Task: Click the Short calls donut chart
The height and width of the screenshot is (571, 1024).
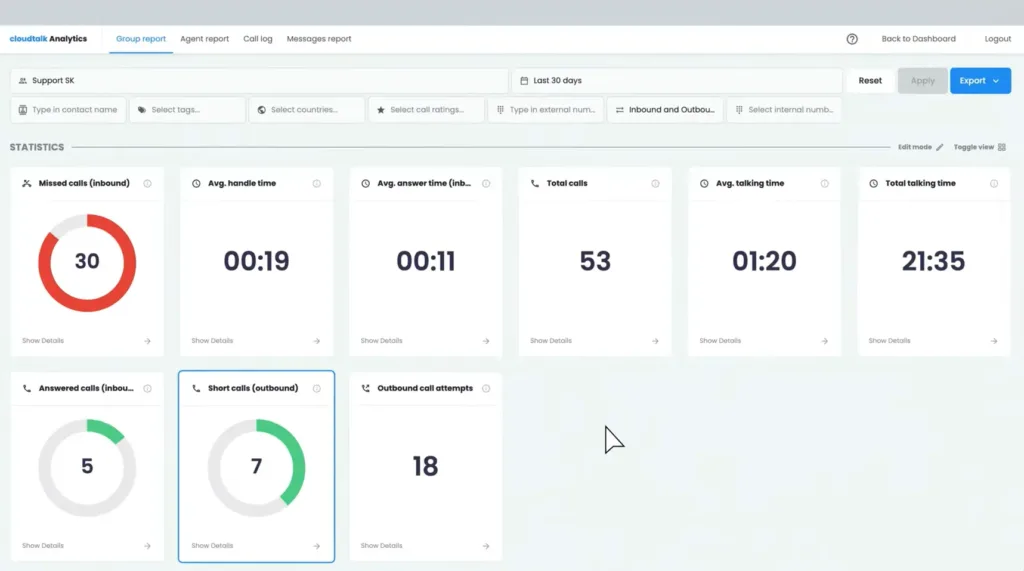Action: tap(256, 468)
